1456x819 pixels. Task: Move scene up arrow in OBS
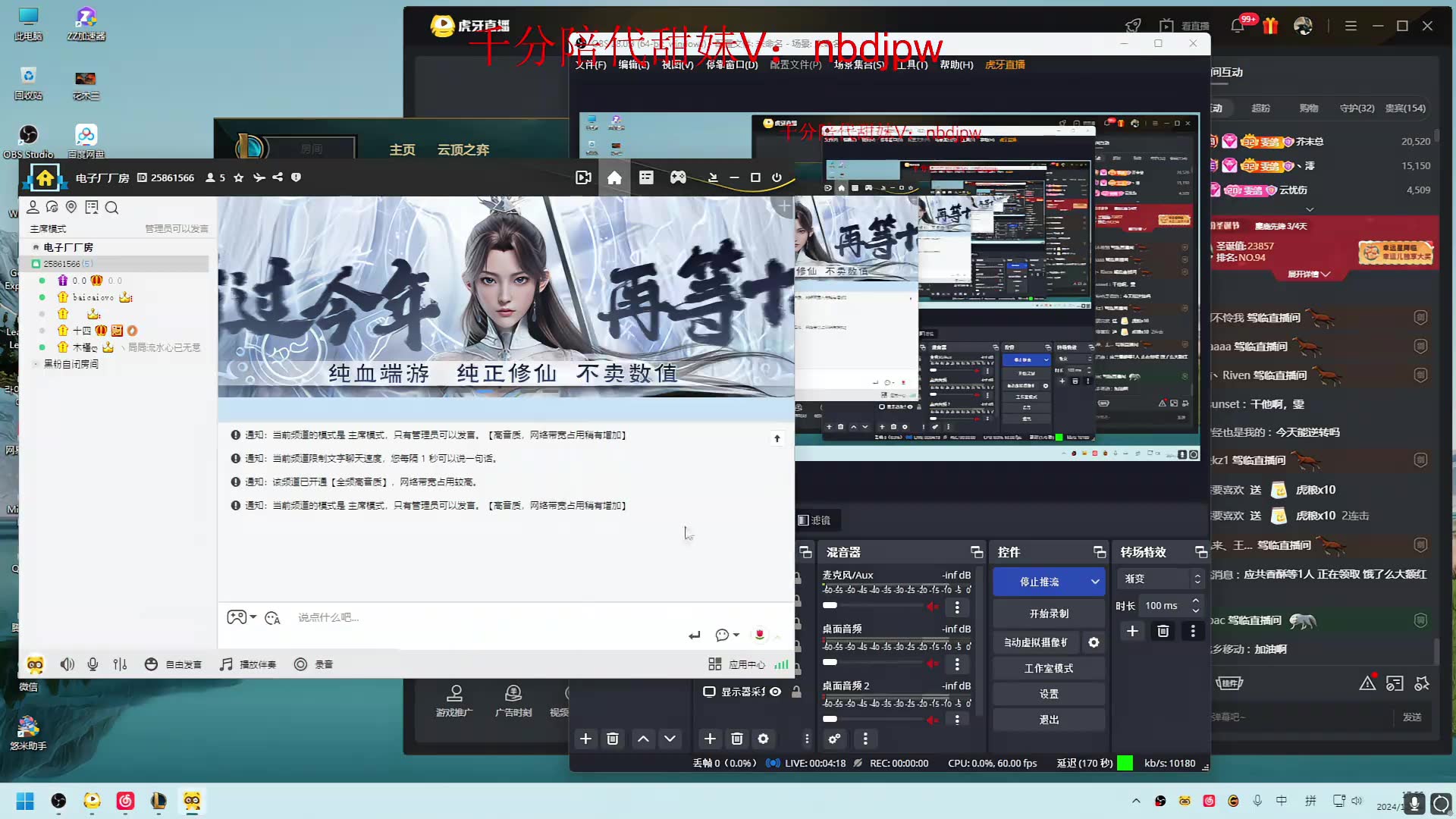643,739
